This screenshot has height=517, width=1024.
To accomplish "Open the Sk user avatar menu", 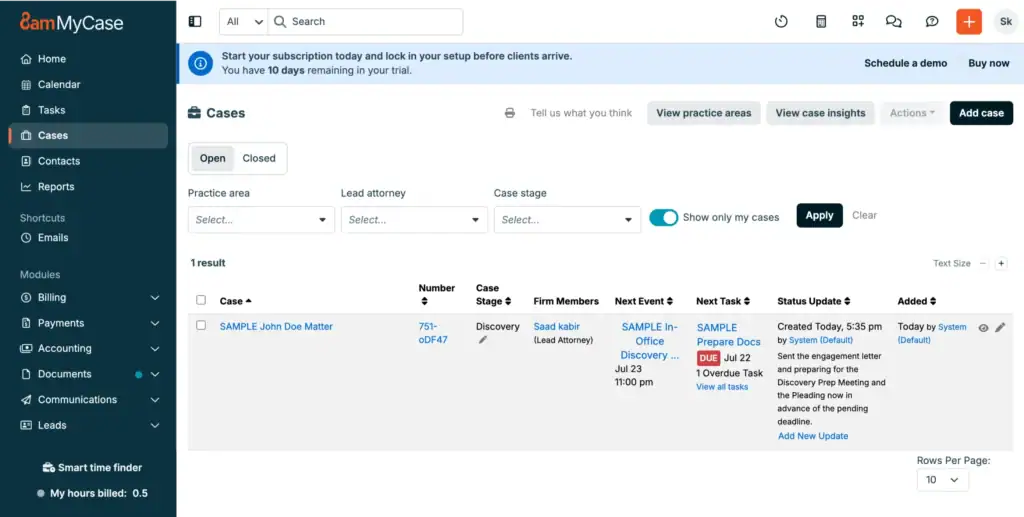I will (1006, 22).
